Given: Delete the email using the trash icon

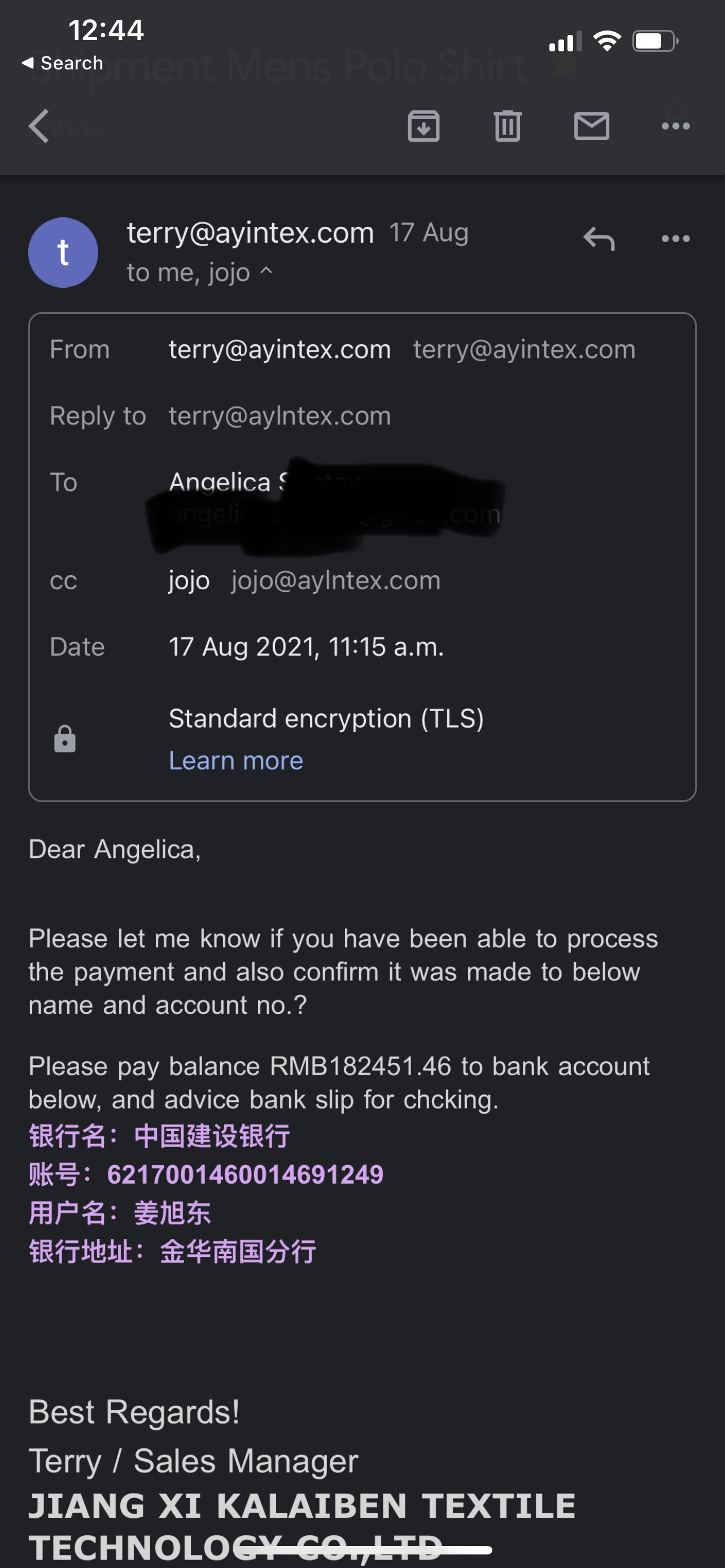Looking at the screenshot, I should 508,126.
